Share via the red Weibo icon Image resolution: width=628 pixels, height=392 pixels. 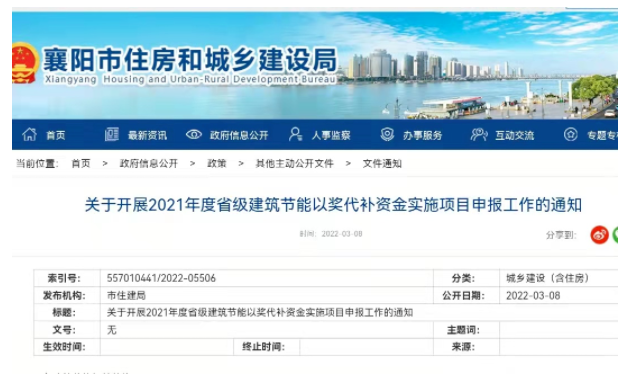pos(599,235)
